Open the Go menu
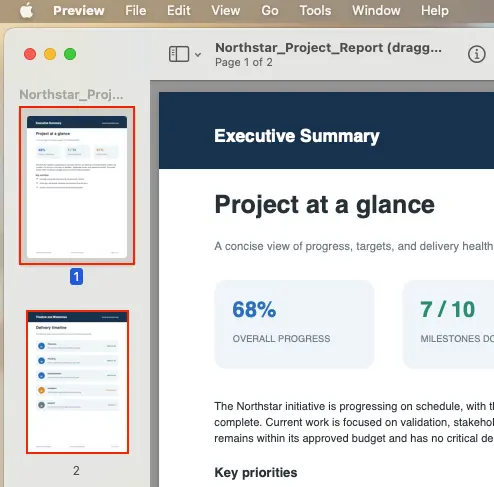Image resolution: width=494 pixels, height=487 pixels. pyautogui.click(x=270, y=11)
